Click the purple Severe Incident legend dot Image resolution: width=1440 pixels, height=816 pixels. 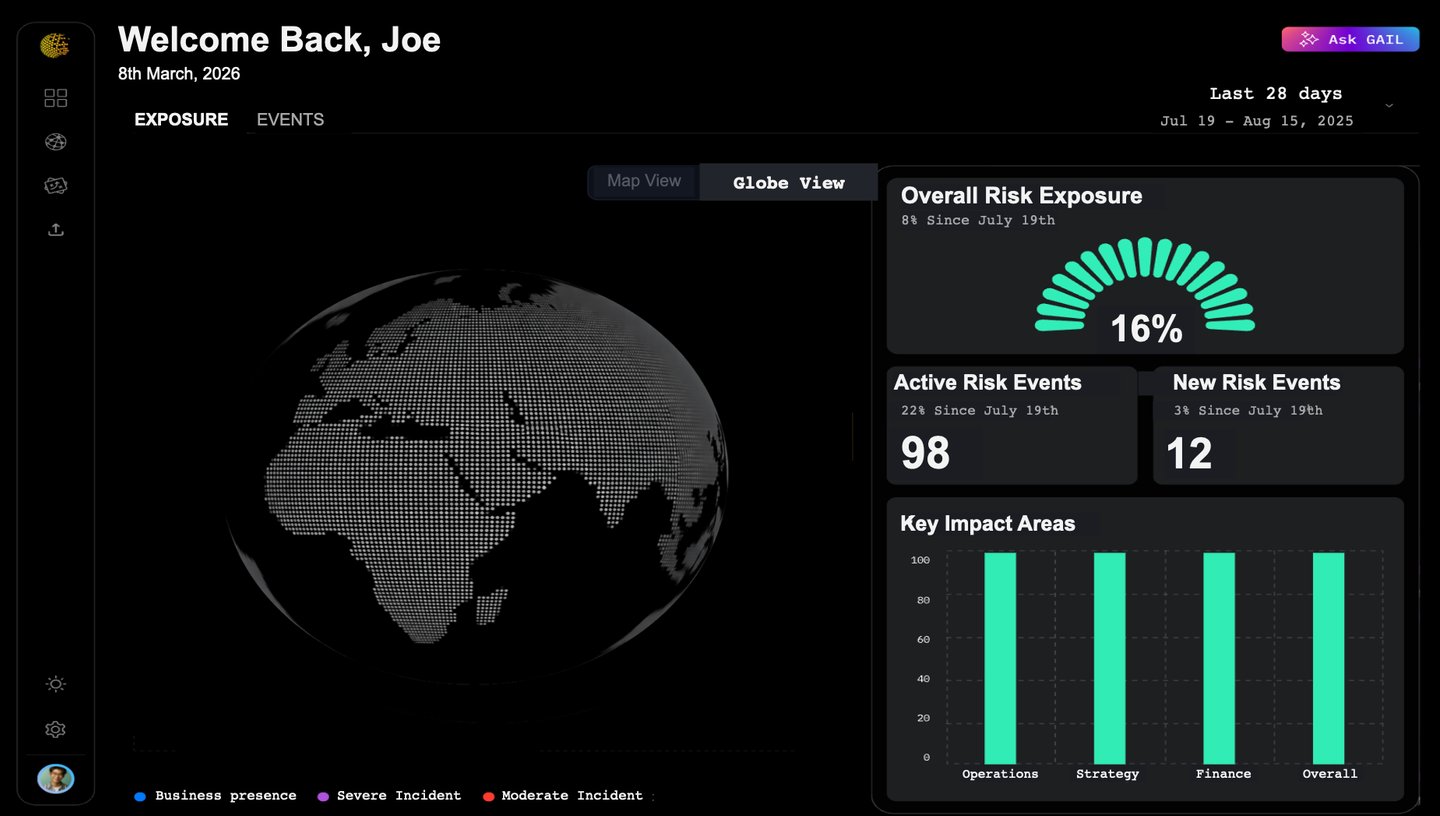coord(323,797)
